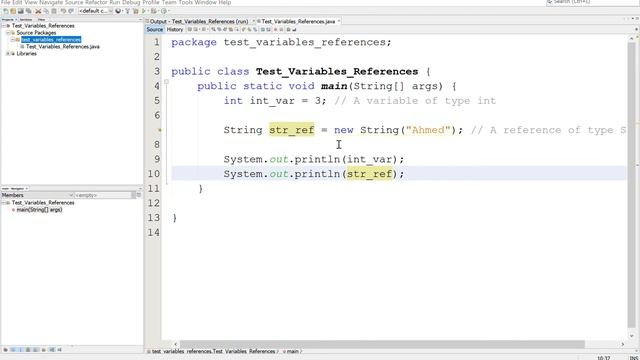
Task: Switch editor to Source view
Action: coord(155,29)
